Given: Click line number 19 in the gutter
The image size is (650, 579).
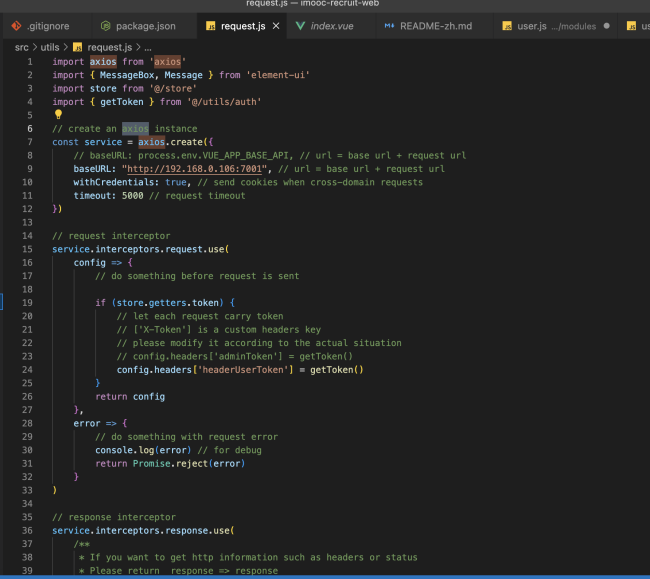Looking at the screenshot, I should click(27, 302).
